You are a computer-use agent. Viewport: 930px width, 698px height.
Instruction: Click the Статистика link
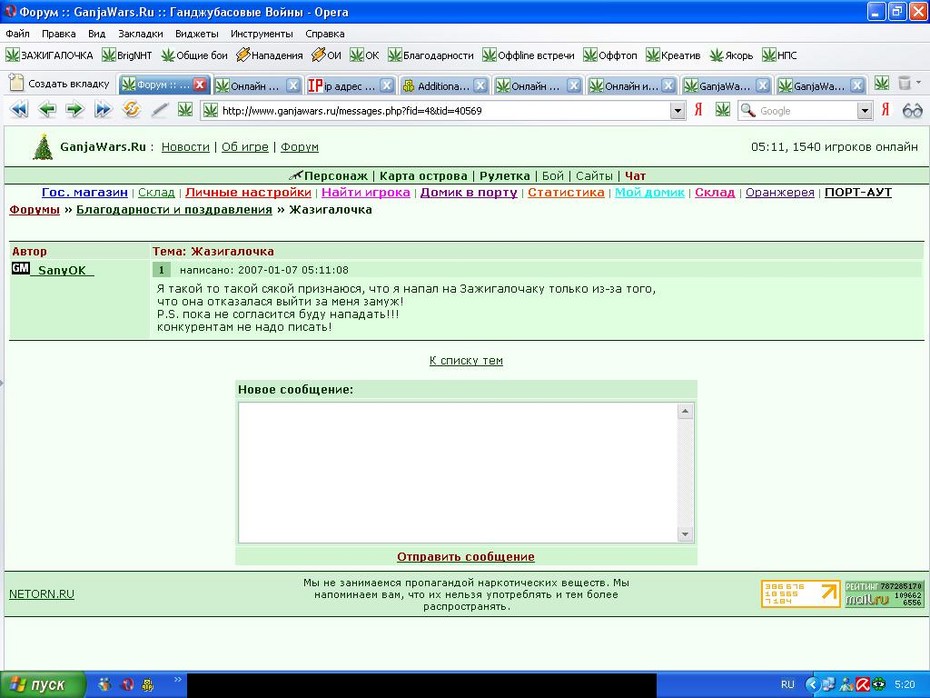pyautogui.click(x=566, y=192)
